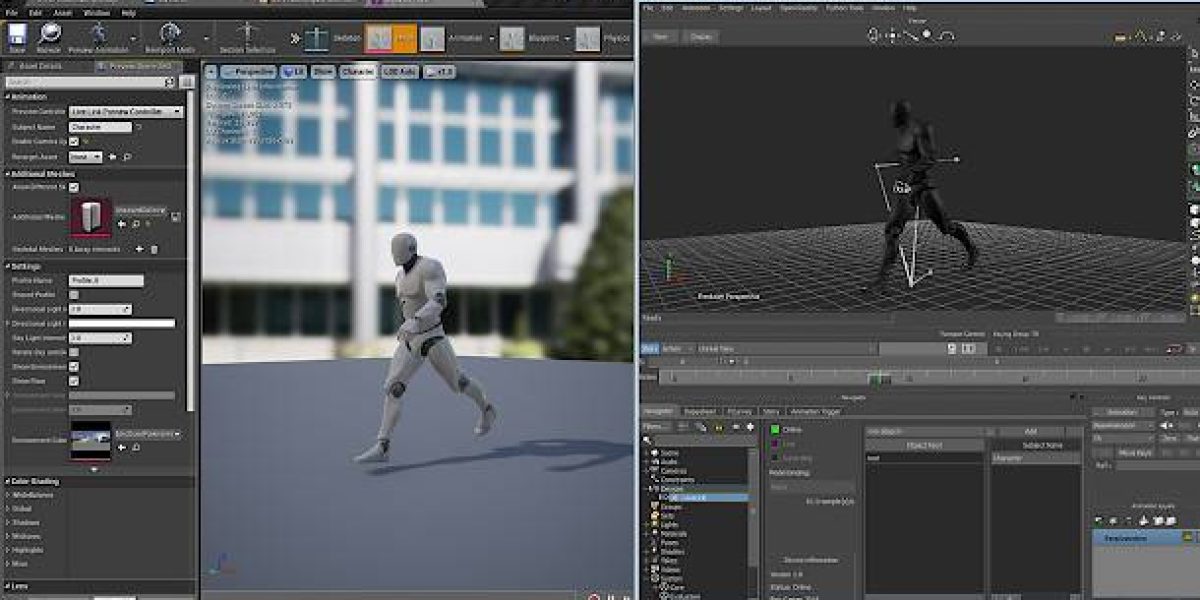Click the white Directional Light color bar
This screenshot has height=600, width=1200.
point(121,324)
